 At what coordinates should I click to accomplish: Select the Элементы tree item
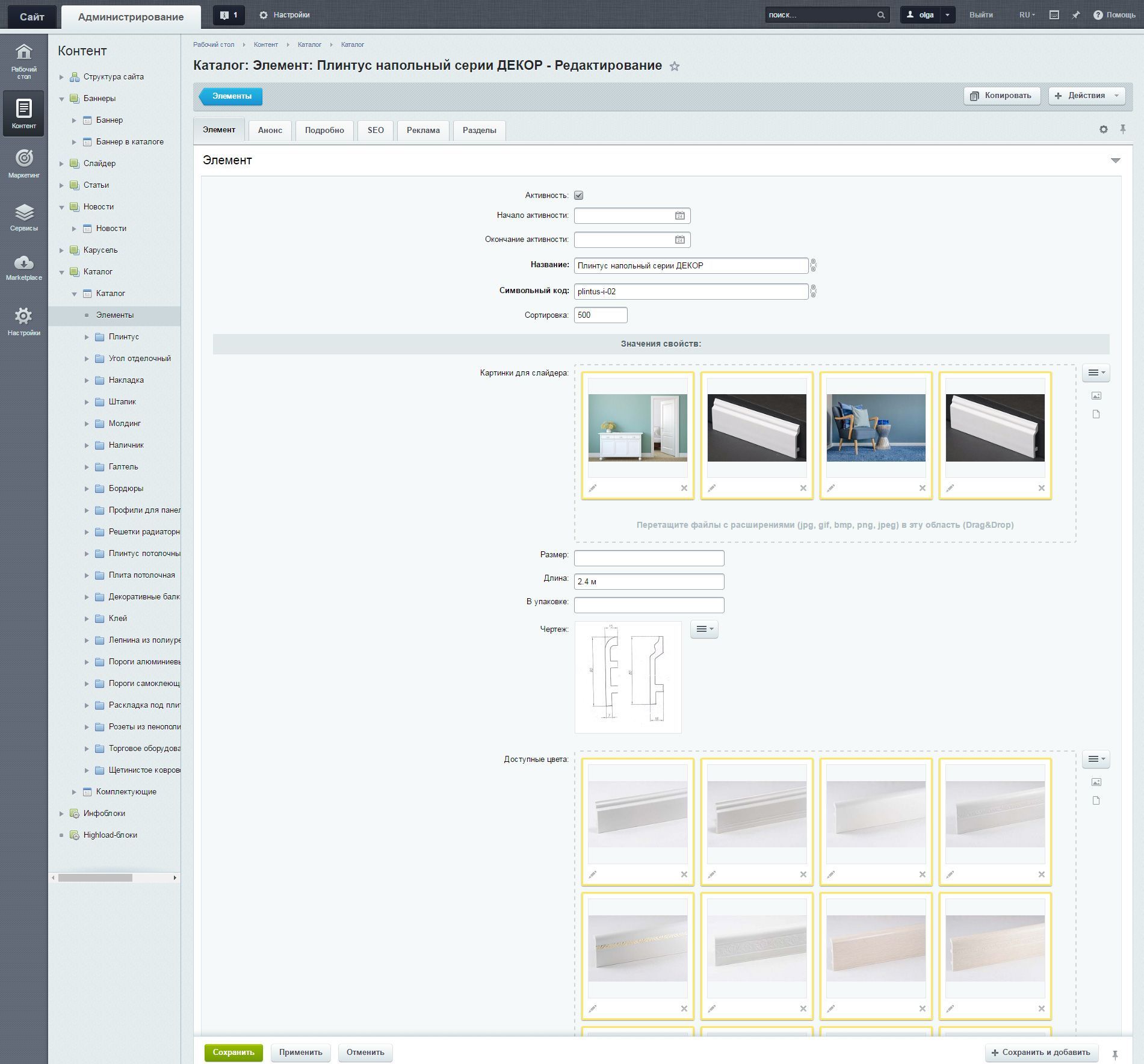pyautogui.click(x=114, y=315)
